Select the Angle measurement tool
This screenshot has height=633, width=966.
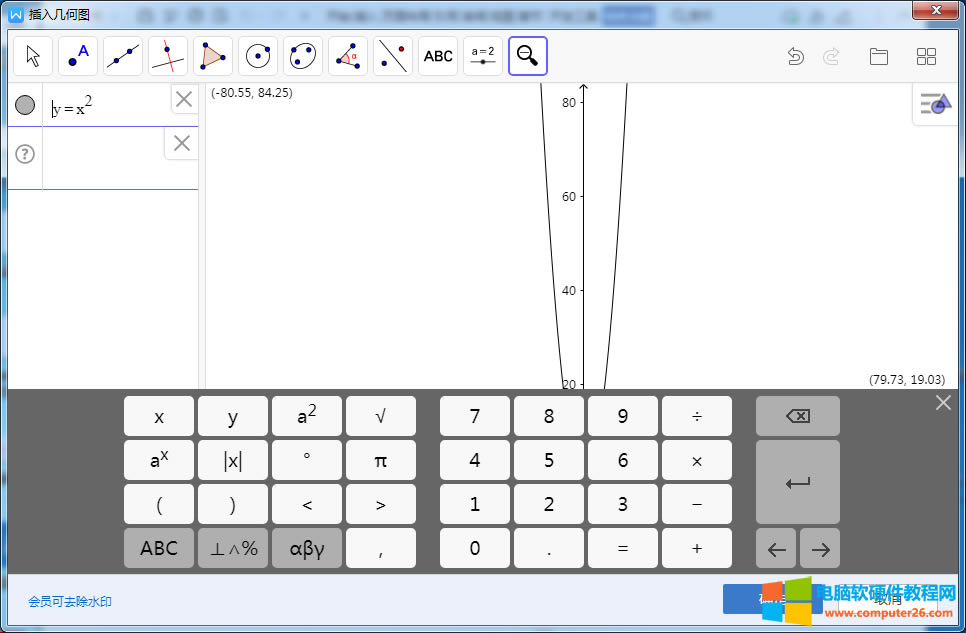point(348,57)
